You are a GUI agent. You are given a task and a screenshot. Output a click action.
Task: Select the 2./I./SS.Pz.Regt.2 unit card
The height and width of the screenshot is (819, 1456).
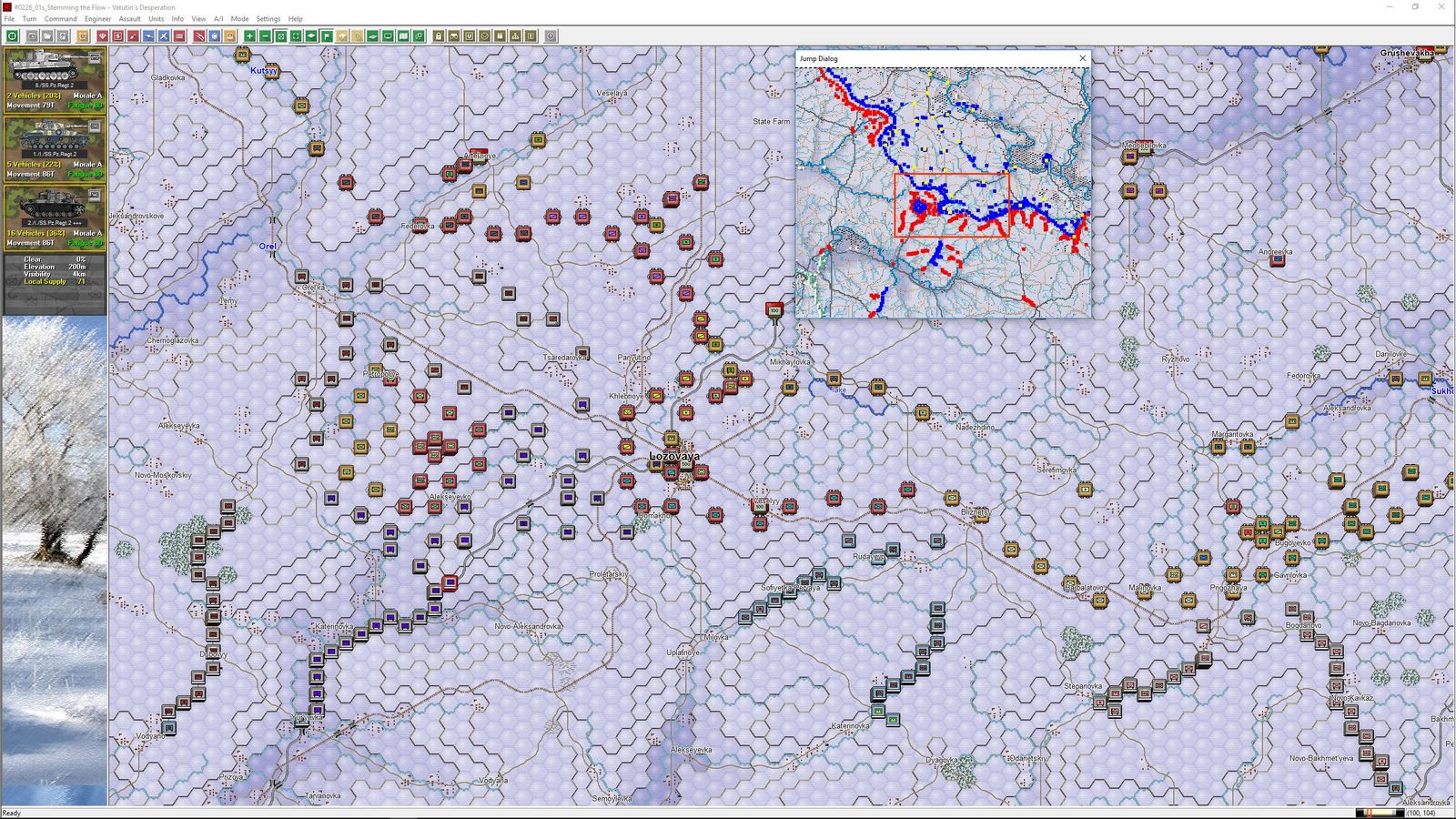point(55,217)
